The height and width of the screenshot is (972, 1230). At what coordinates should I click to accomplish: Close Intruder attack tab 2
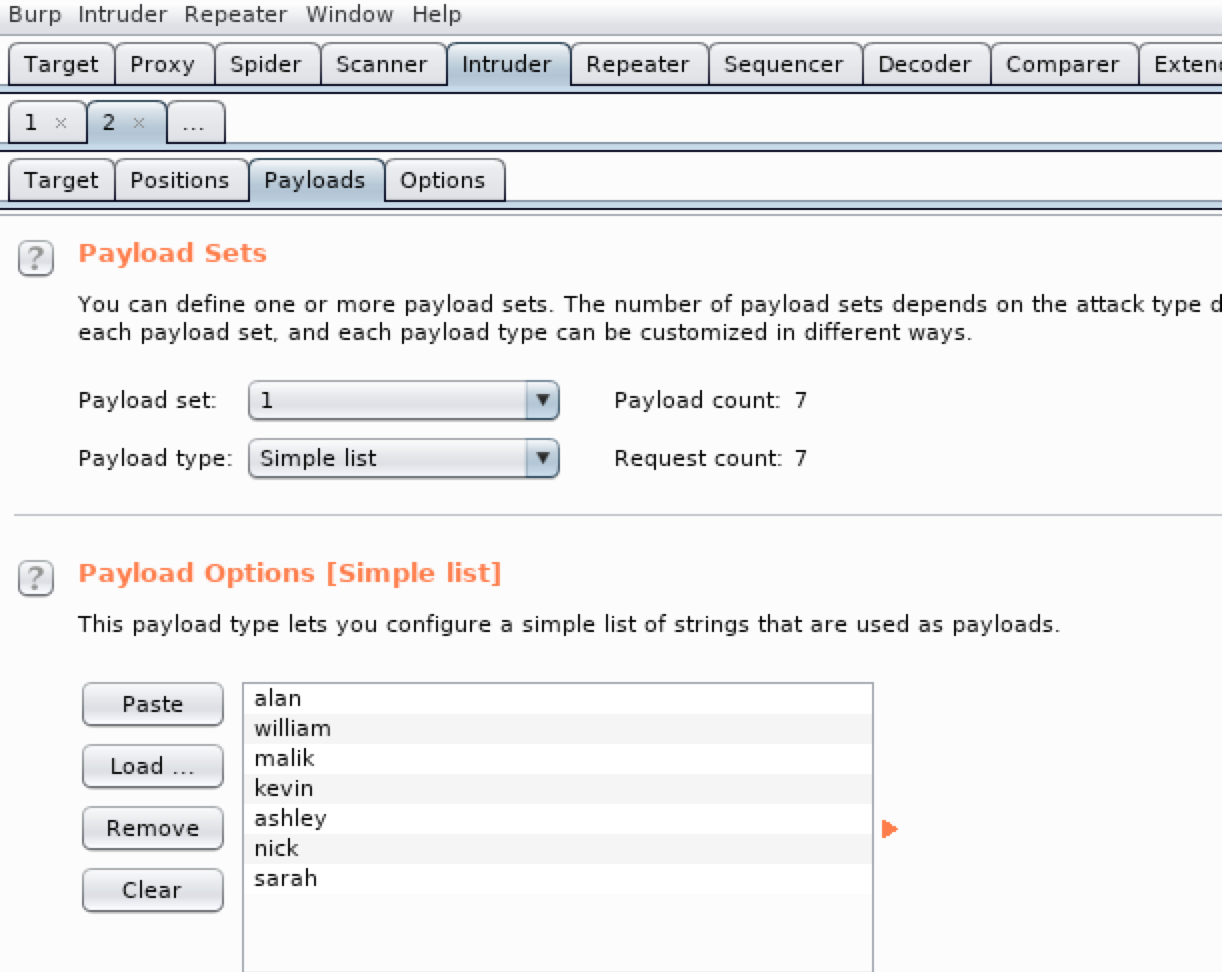click(139, 123)
